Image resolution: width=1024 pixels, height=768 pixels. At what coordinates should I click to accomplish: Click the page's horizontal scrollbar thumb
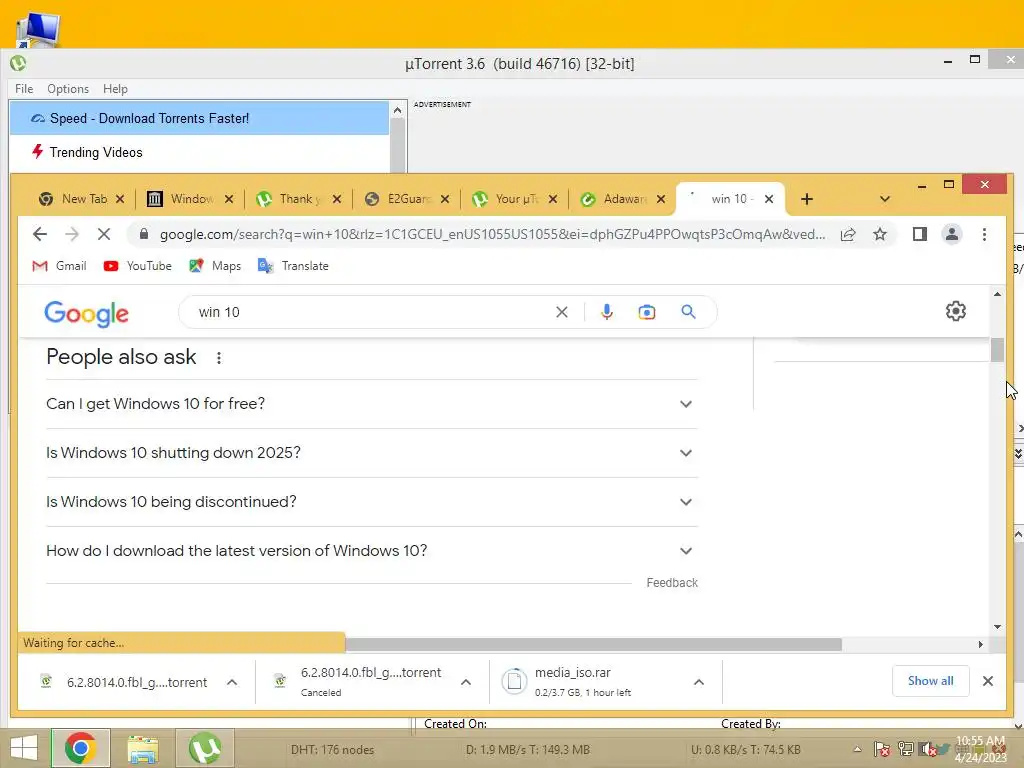coord(593,645)
